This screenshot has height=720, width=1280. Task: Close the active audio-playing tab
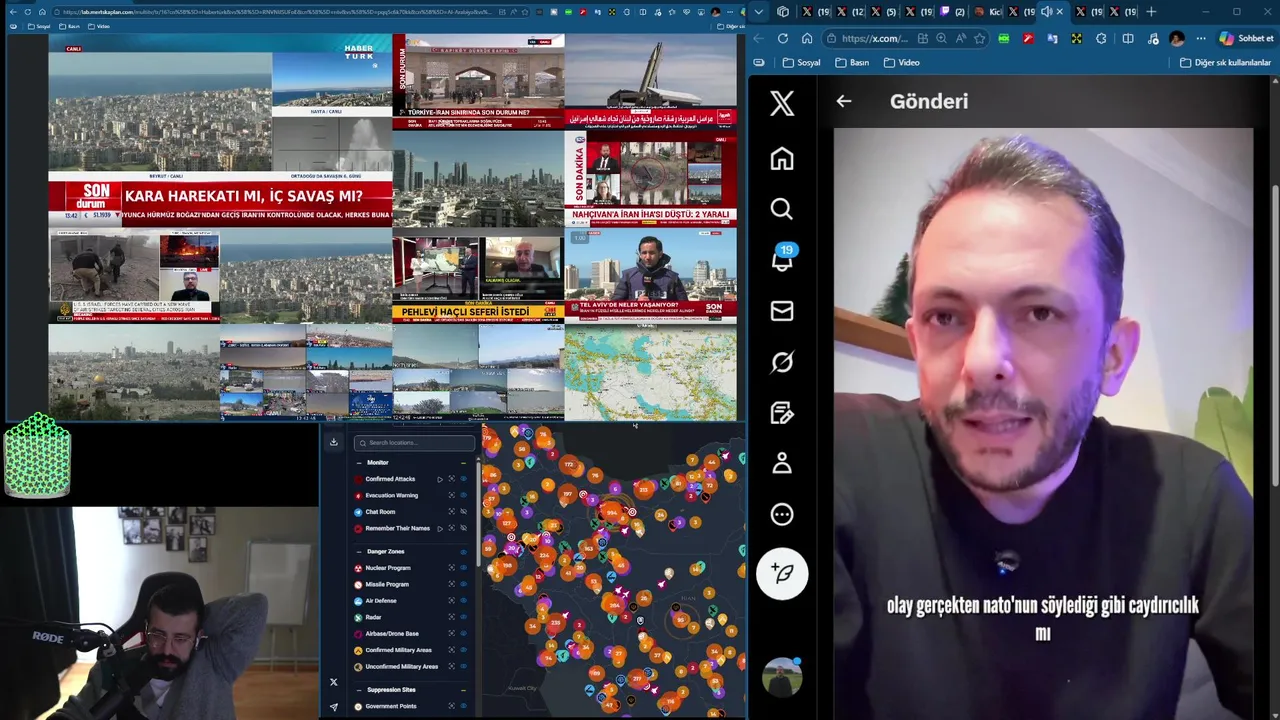1061,12
